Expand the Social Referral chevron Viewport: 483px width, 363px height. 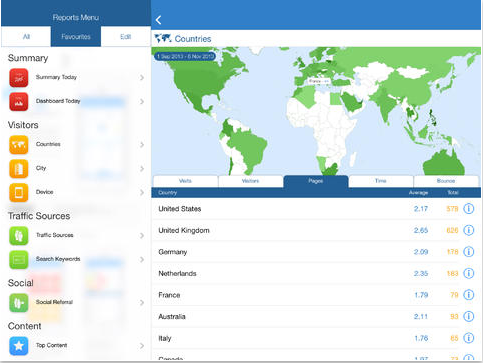(142, 303)
